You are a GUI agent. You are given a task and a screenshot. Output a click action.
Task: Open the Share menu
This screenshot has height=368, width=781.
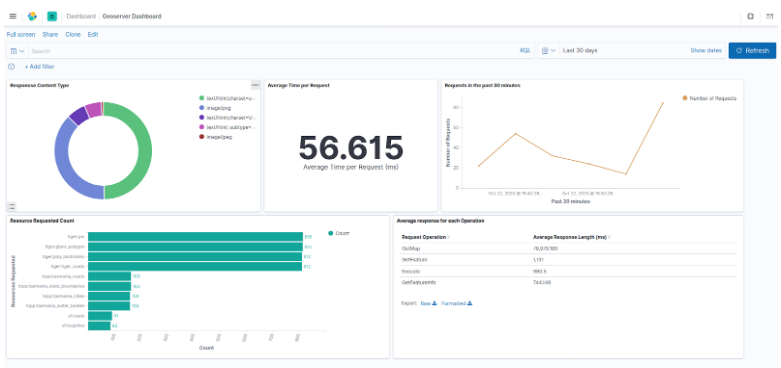[x=50, y=35]
